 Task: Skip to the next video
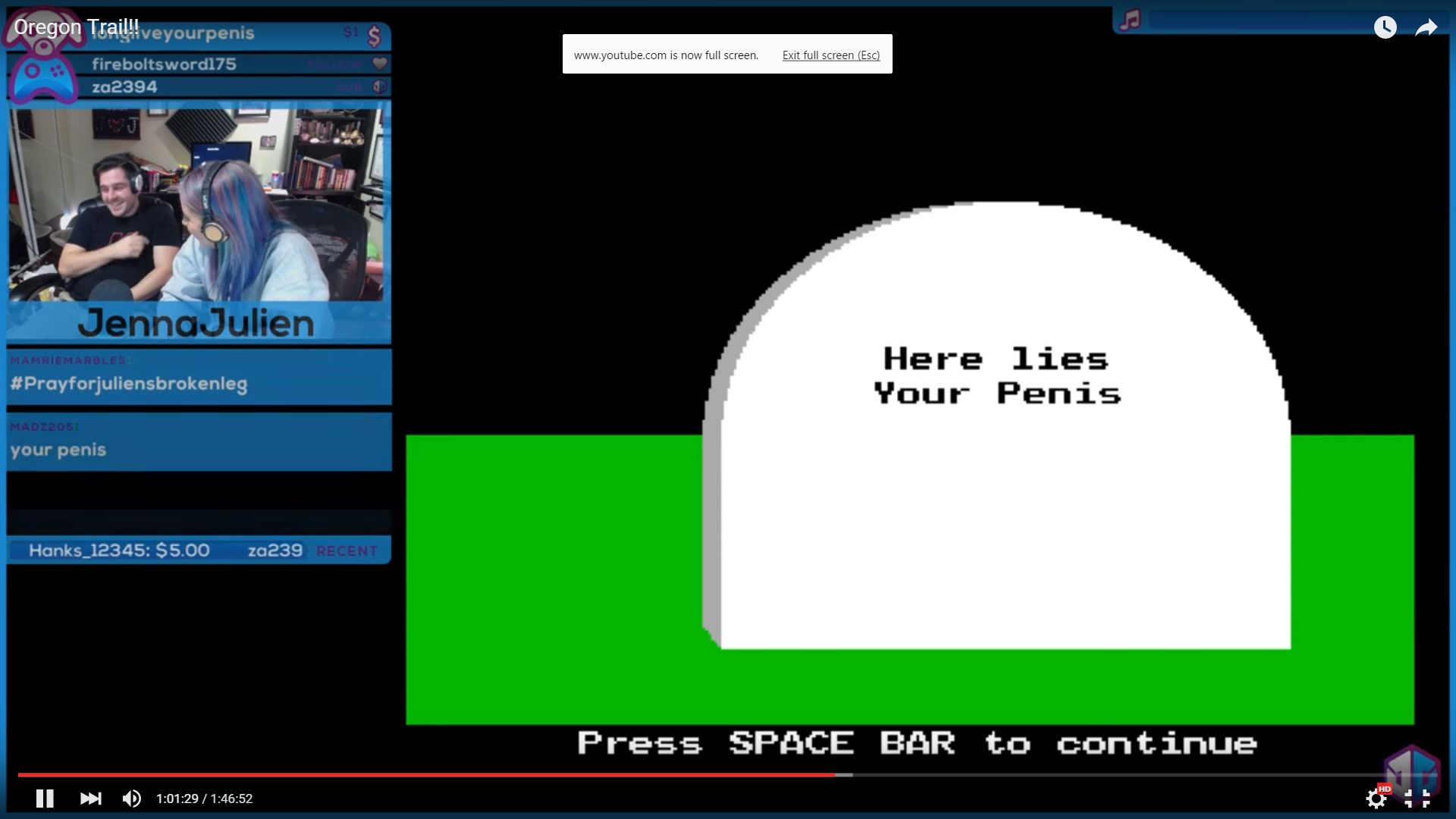pyautogui.click(x=90, y=798)
